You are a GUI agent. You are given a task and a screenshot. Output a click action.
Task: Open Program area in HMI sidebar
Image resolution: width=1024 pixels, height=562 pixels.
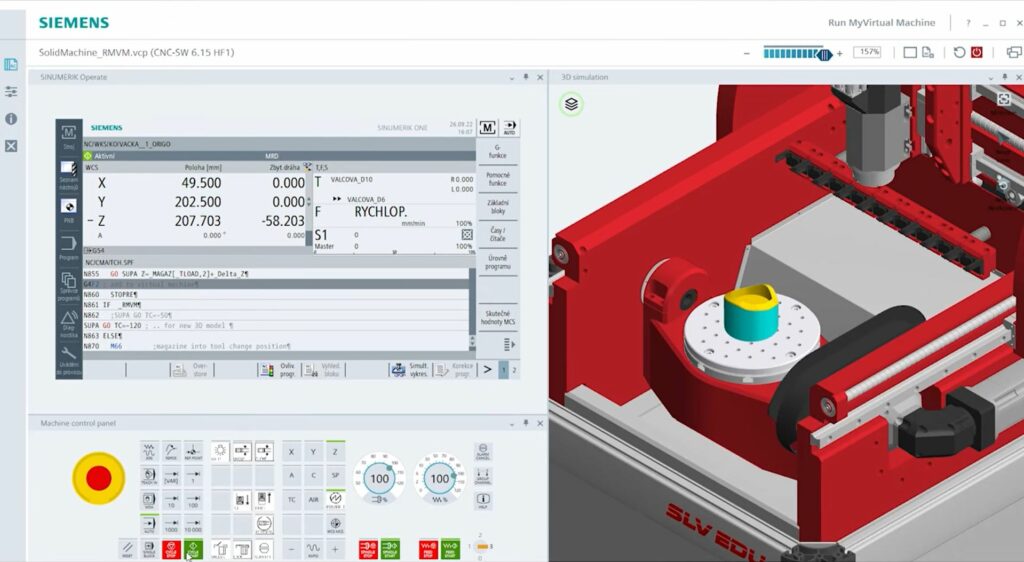[x=69, y=249]
